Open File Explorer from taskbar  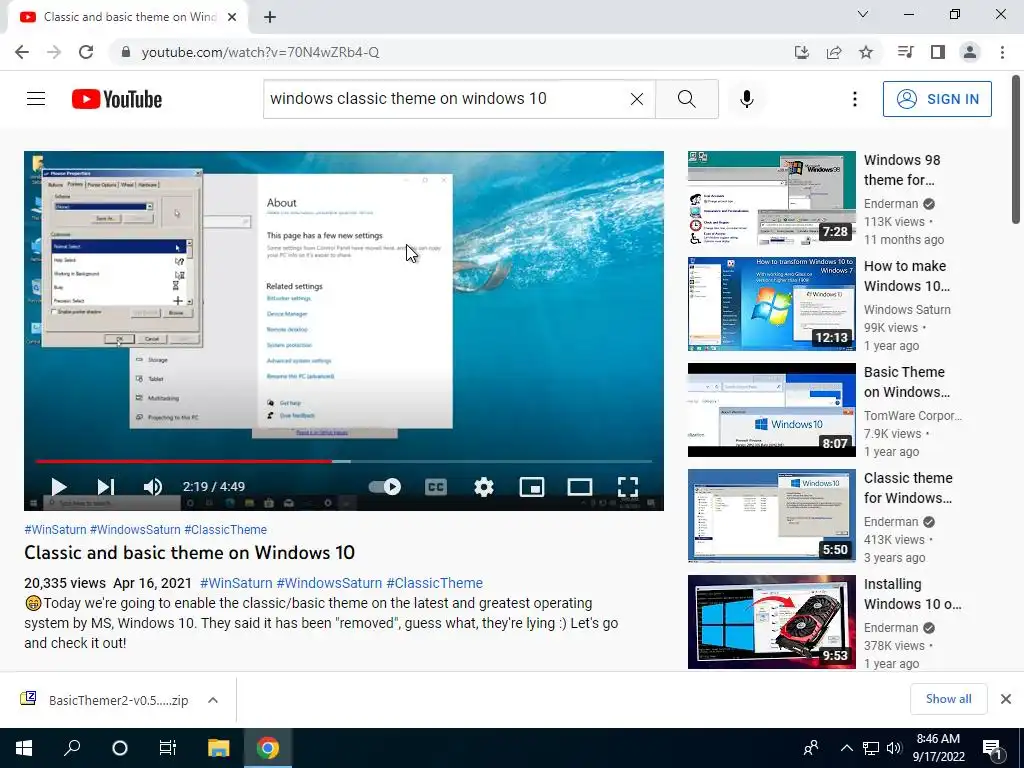218,748
